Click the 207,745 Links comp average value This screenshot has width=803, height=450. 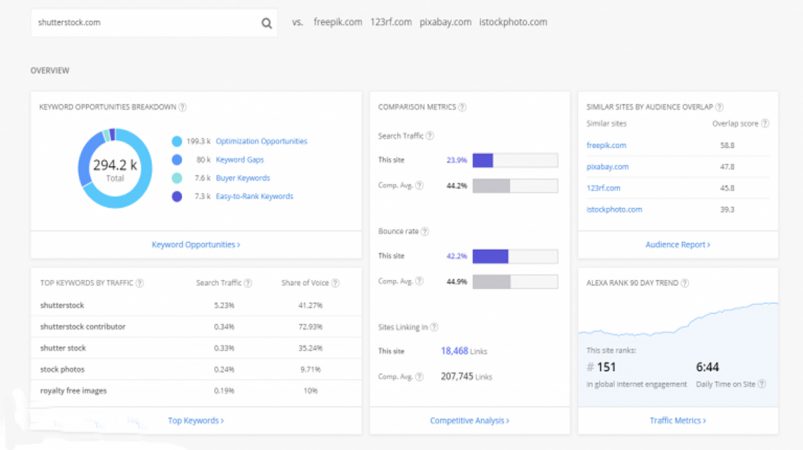[x=466, y=377]
